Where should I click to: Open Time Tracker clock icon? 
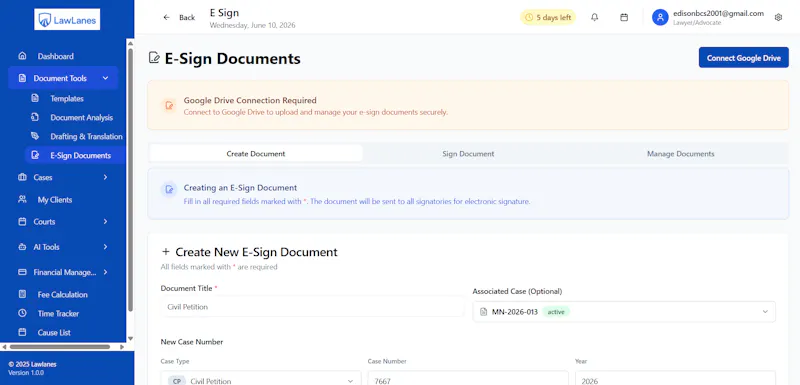22,313
